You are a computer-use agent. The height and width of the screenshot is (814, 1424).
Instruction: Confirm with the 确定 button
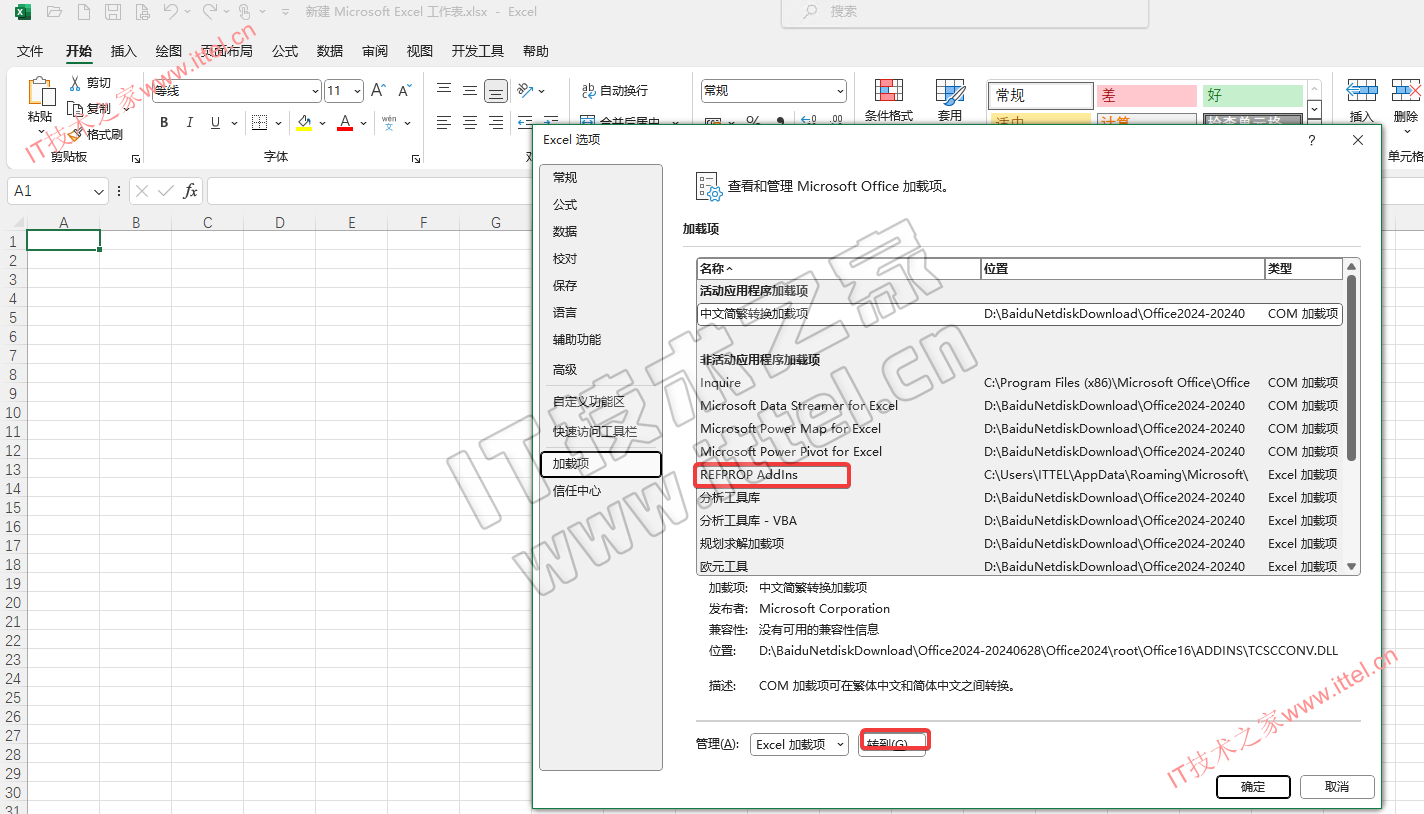tap(1253, 787)
